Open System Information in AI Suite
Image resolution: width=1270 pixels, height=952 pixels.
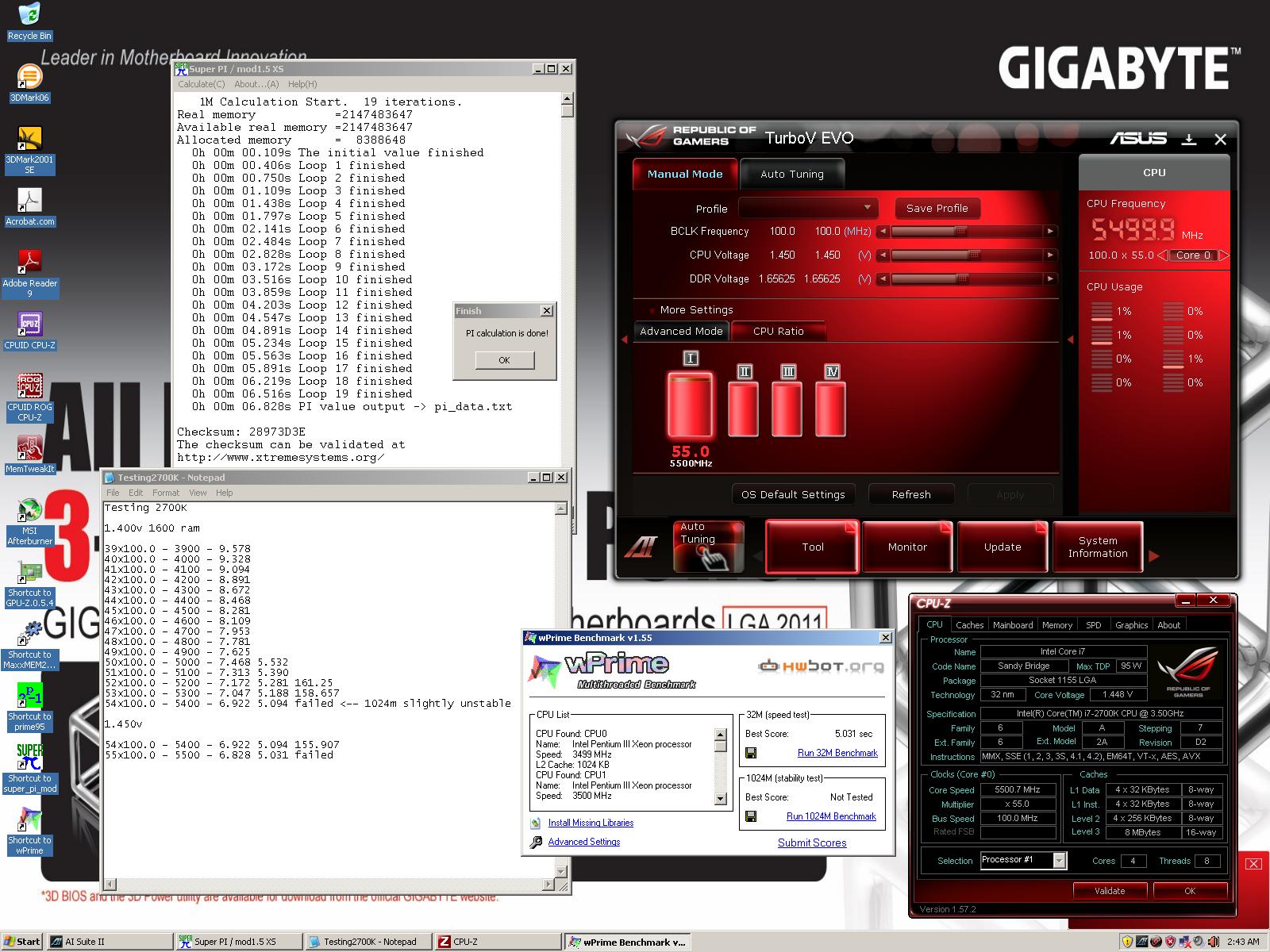coord(1098,547)
